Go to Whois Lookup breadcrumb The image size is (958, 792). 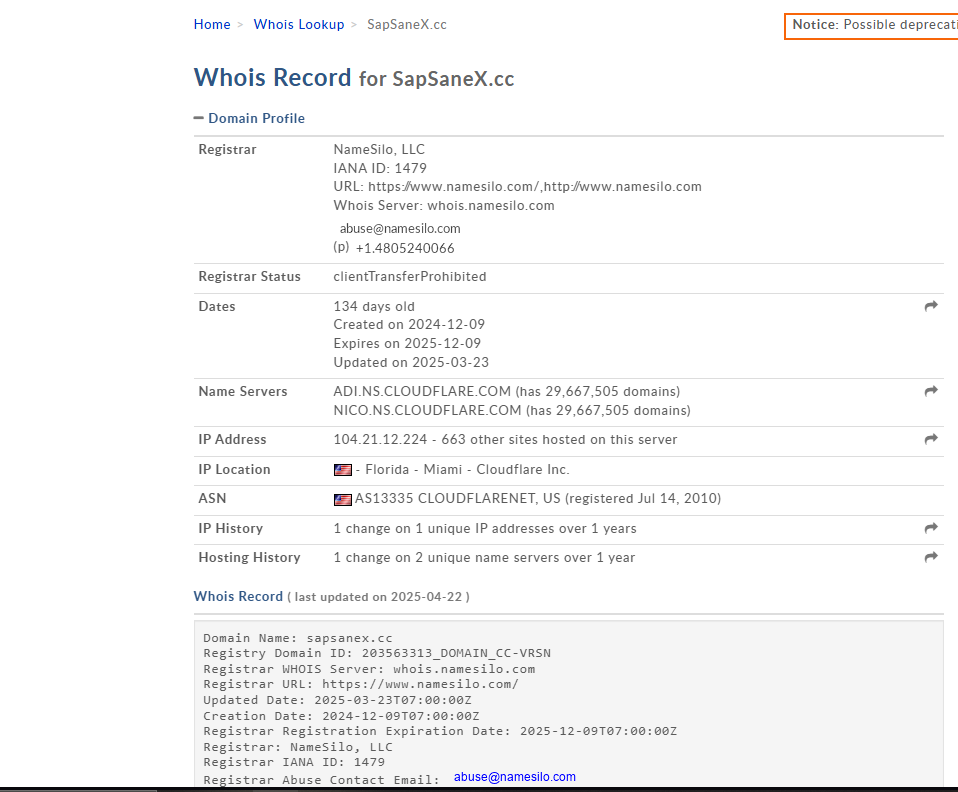pyautogui.click(x=299, y=24)
